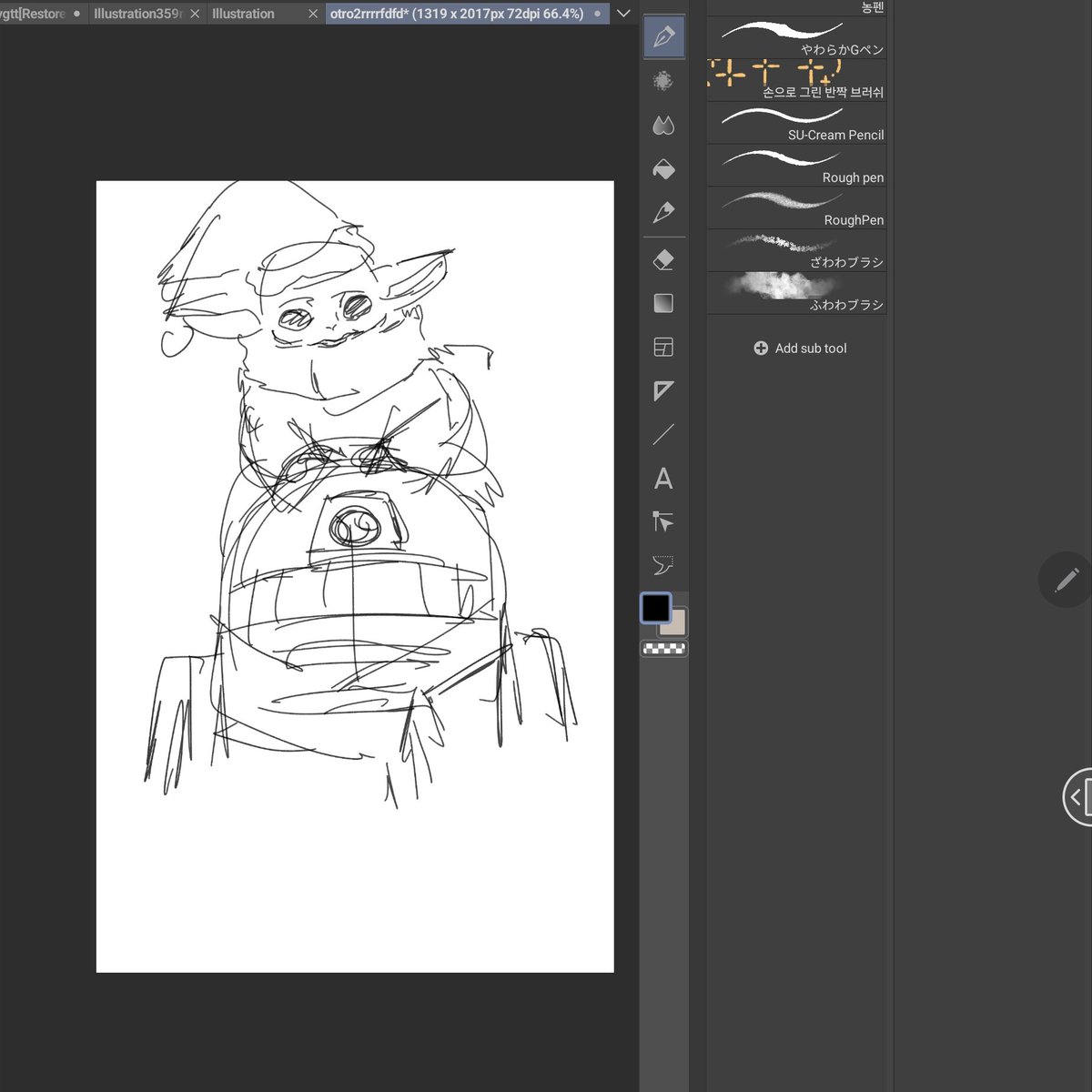Select the Eyedropper-style pen tool below Fill

click(x=663, y=213)
